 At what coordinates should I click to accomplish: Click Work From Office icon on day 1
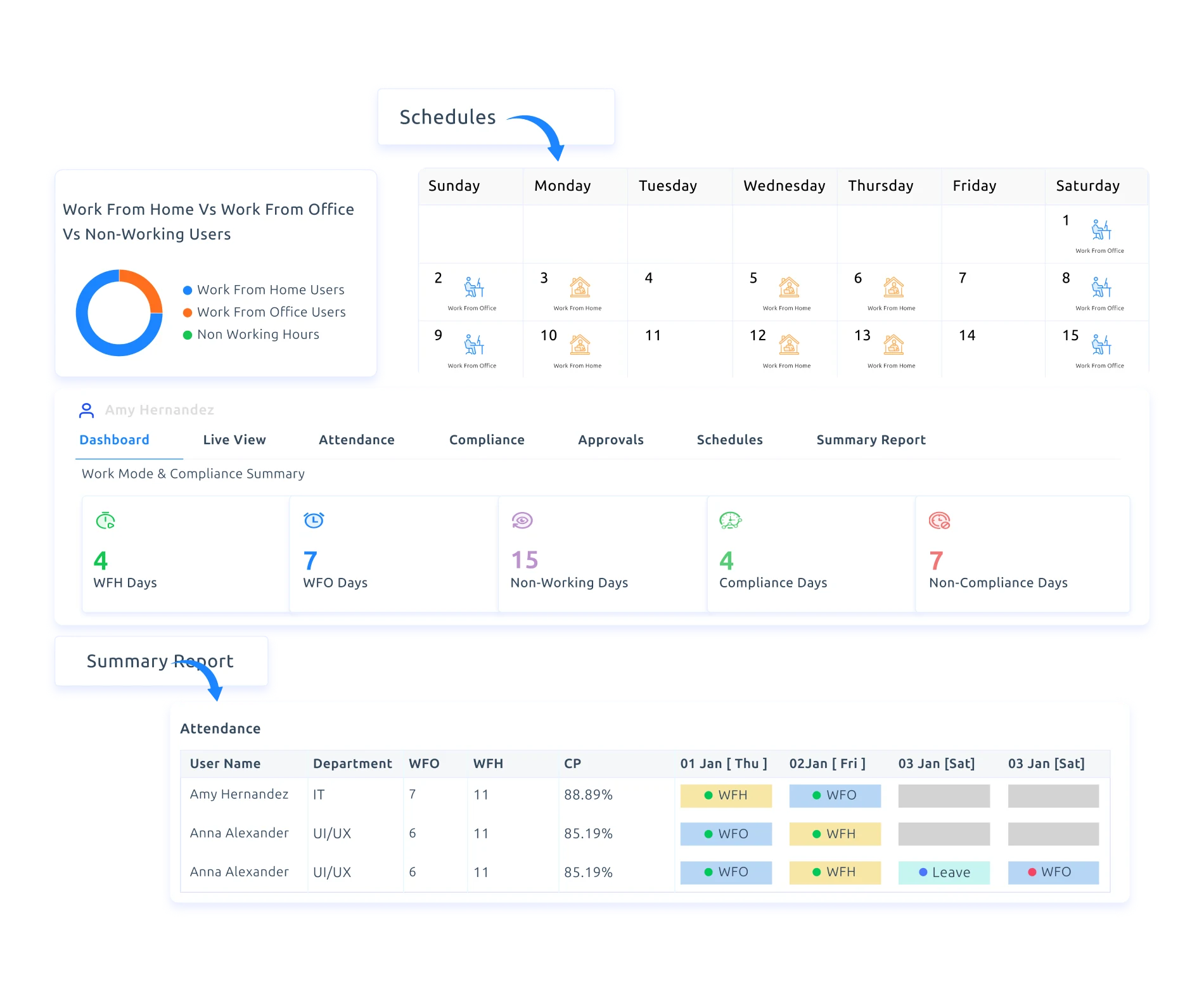click(1101, 230)
